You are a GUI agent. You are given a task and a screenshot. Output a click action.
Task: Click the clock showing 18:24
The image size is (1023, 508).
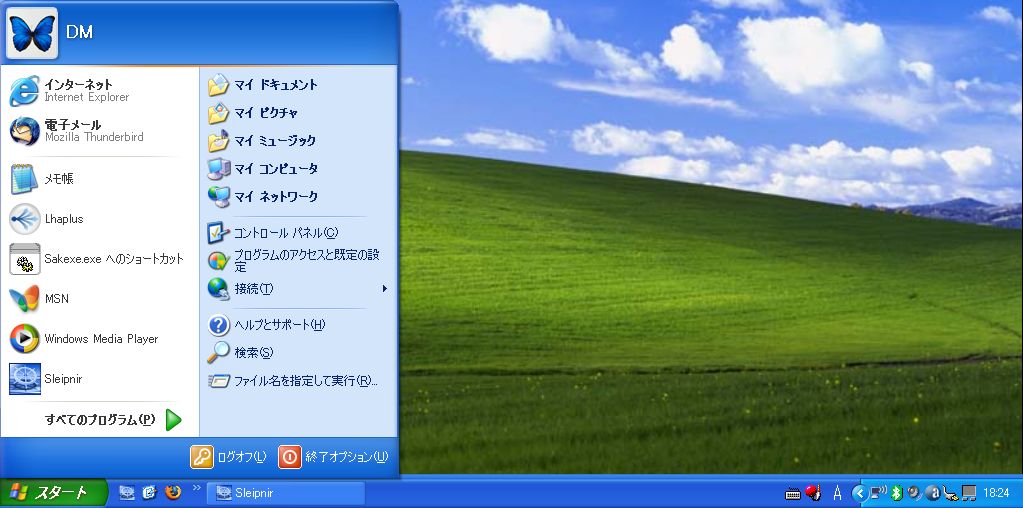click(x=996, y=493)
